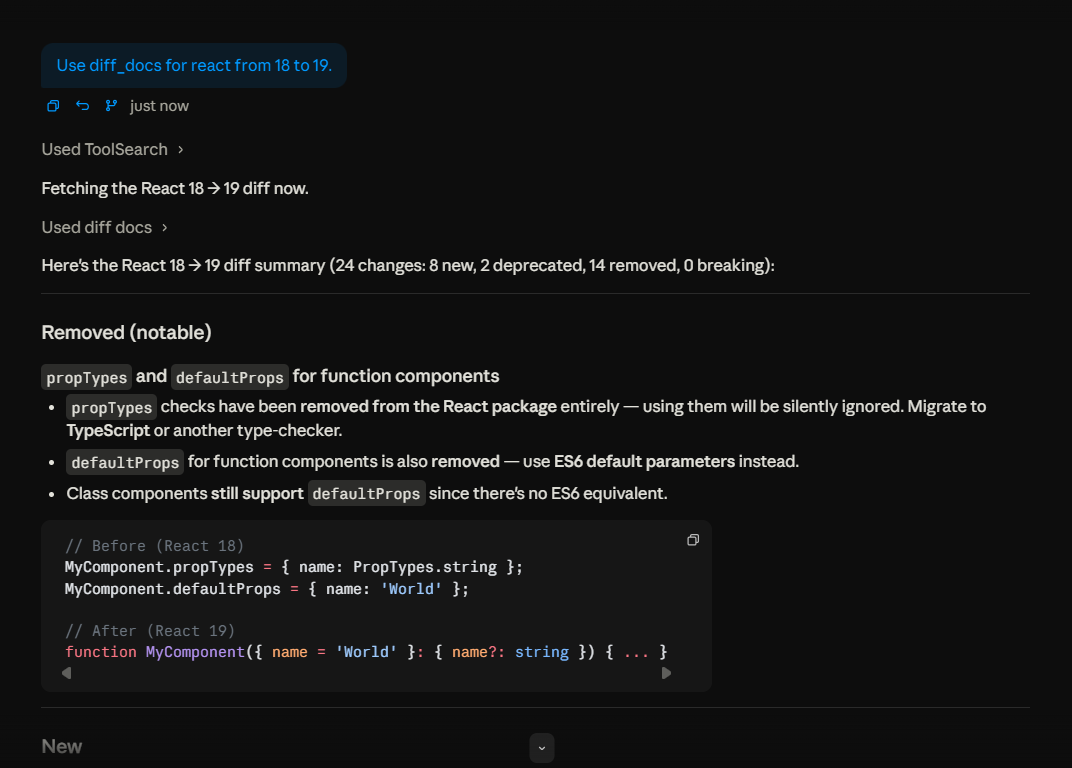Viewport: 1072px width, 768px height.
Task: Click the 'Fetching the React 18 → 19 diff now.' line
Action: pos(175,188)
